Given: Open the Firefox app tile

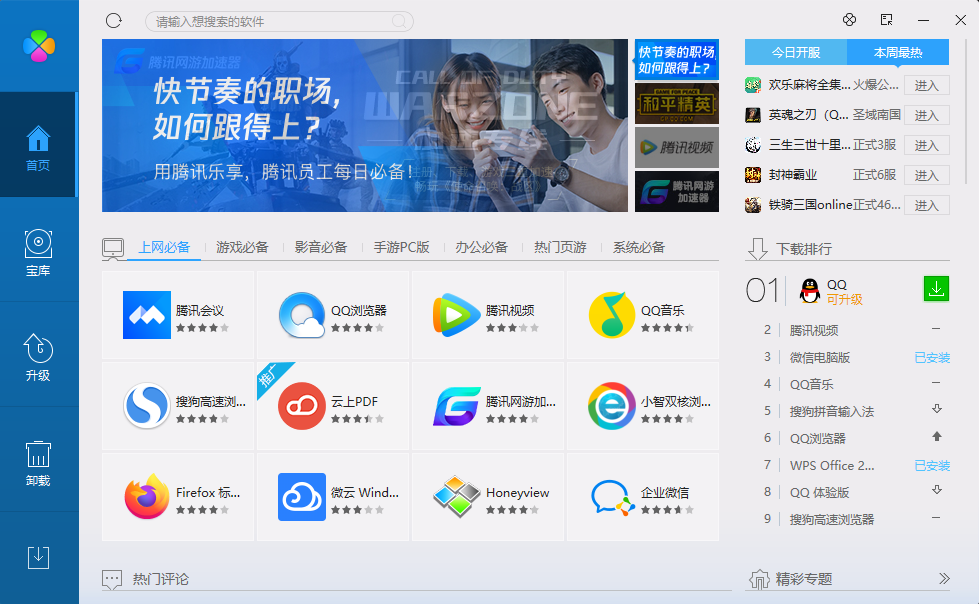Looking at the screenshot, I should pyautogui.click(x=178, y=497).
